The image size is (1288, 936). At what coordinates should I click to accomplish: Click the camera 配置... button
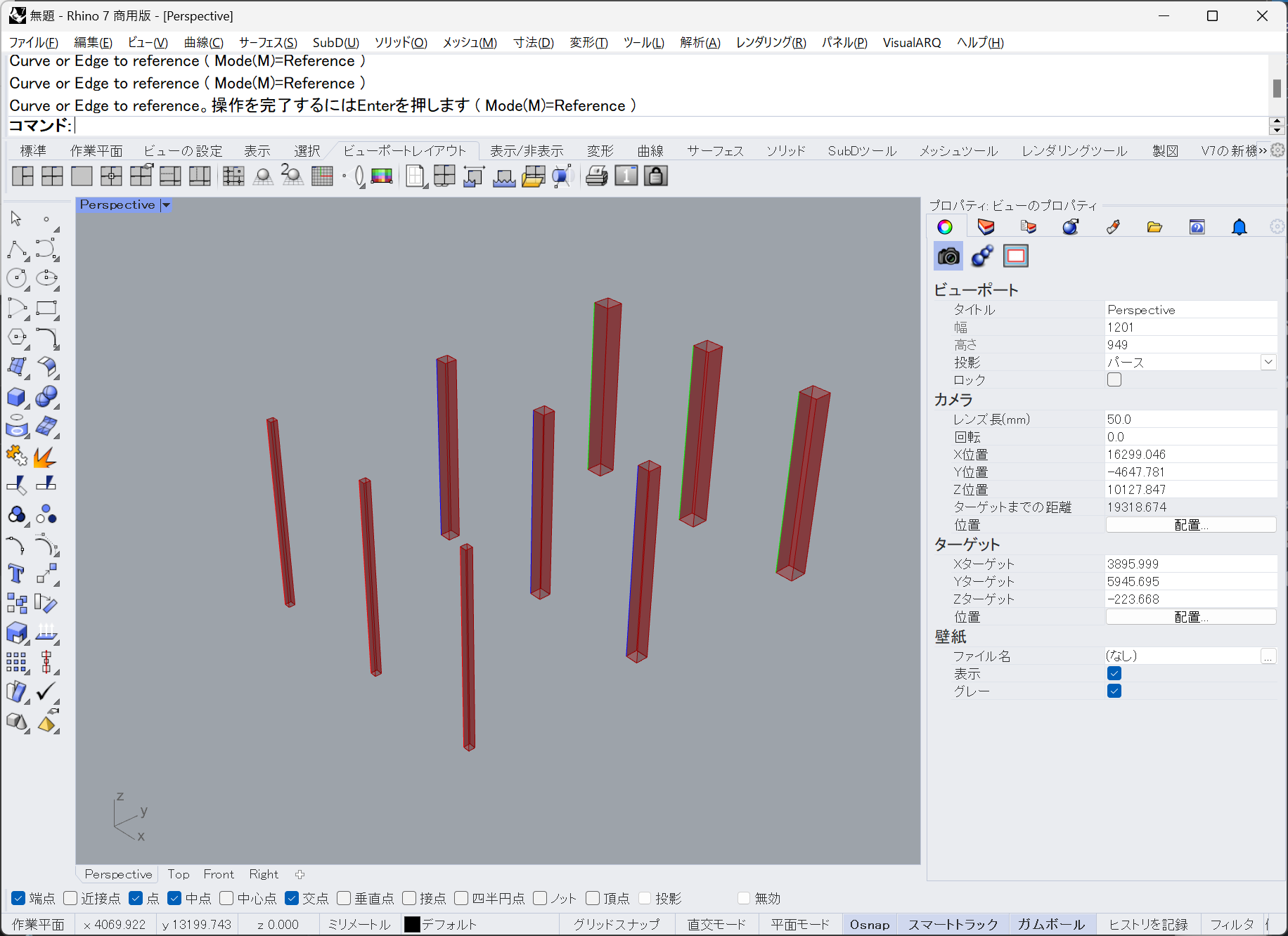click(1190, 525)
